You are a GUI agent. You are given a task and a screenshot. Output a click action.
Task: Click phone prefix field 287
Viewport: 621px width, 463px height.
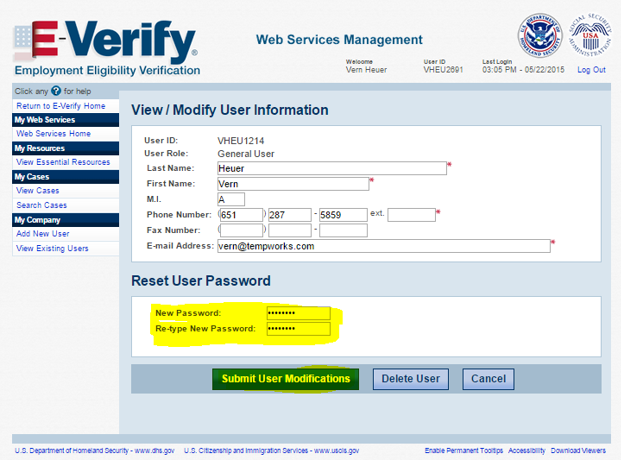(x=290, y=215)
